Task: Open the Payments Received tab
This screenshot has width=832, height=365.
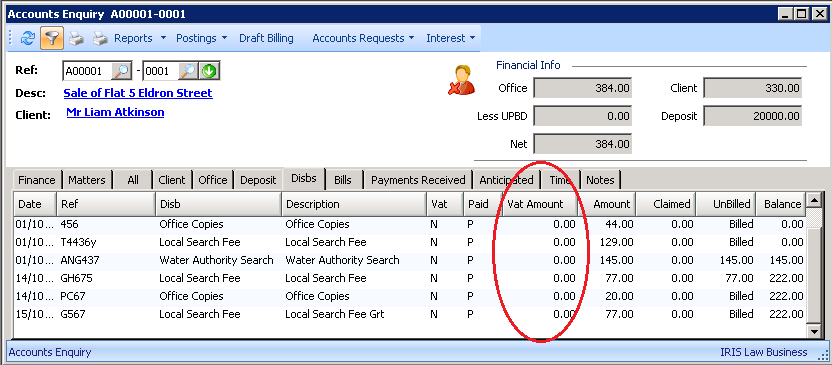Action: click(x=418, y=180)
